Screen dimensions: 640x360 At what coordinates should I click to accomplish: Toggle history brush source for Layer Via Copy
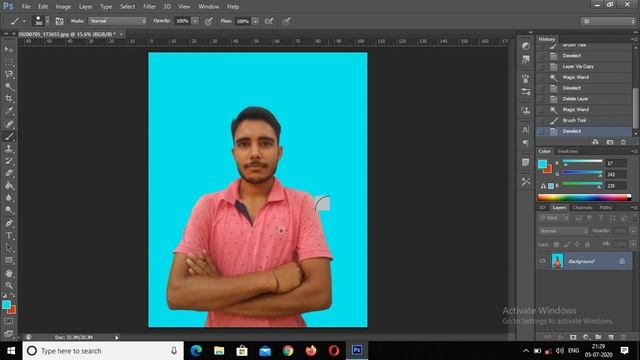pos(542,67)
